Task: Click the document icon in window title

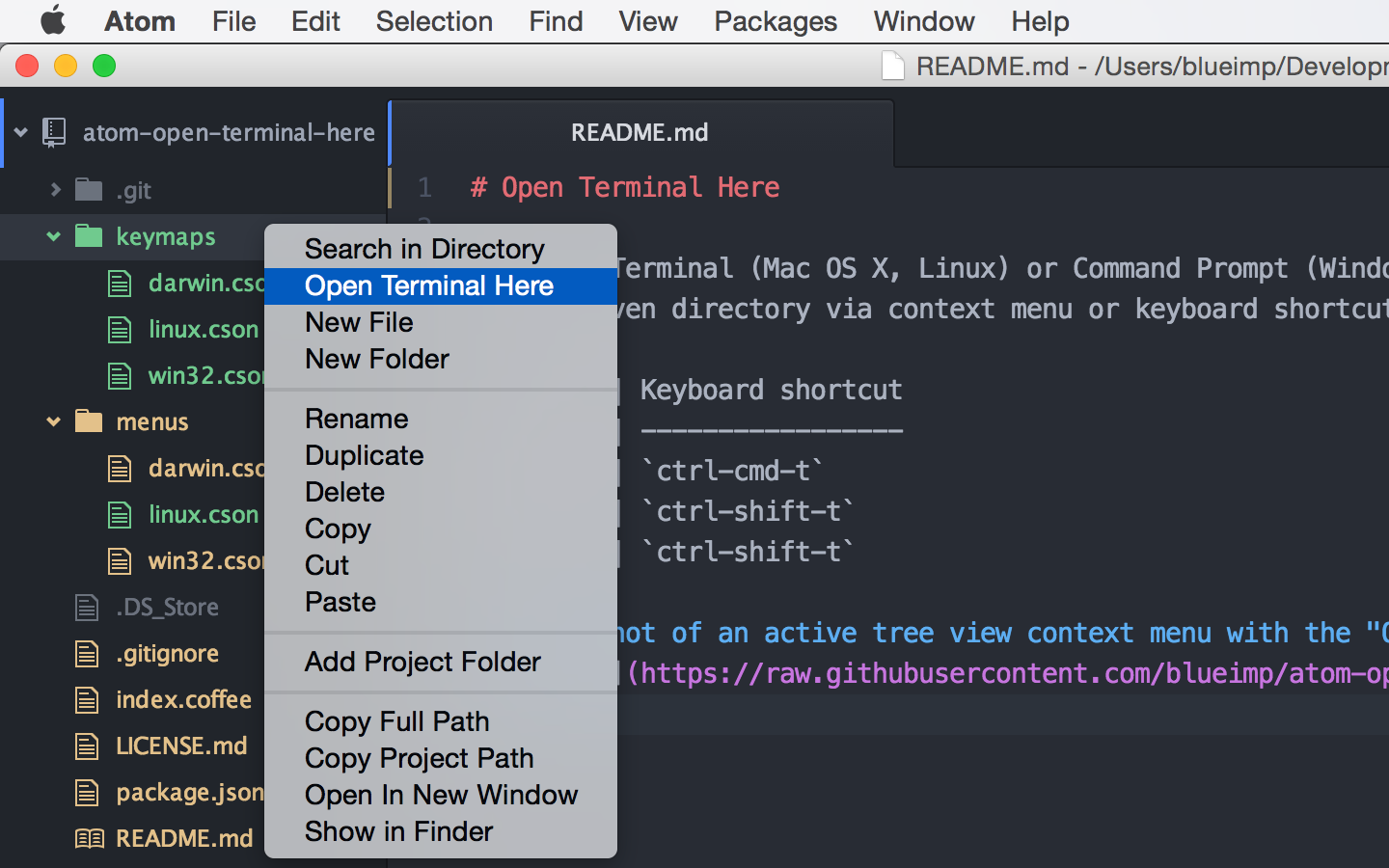Action: (893, 66)
